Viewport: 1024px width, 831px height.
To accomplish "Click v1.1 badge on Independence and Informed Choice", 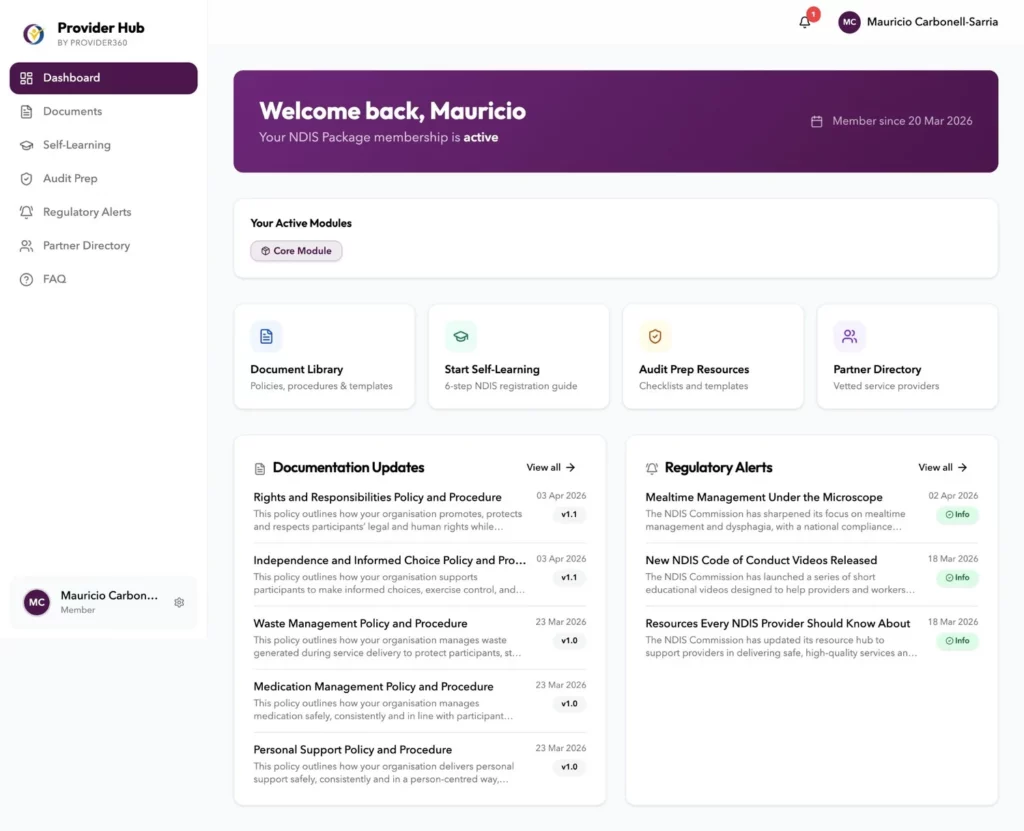I will tap(569, 578).
